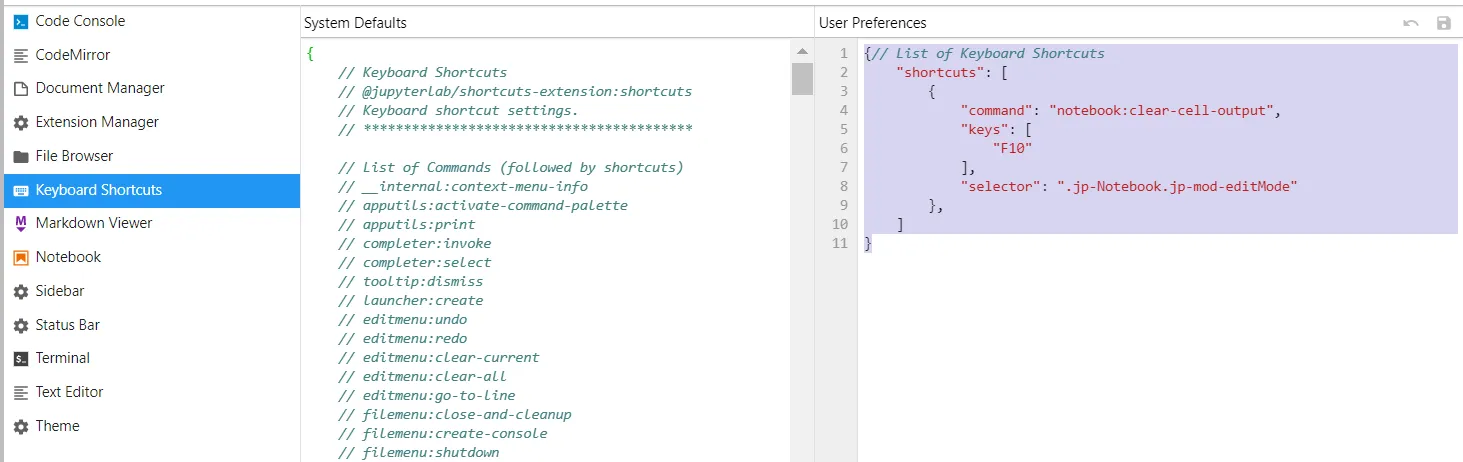Click the Extension Manager gear icon
1463x462 pixels.
pos(20,123)
